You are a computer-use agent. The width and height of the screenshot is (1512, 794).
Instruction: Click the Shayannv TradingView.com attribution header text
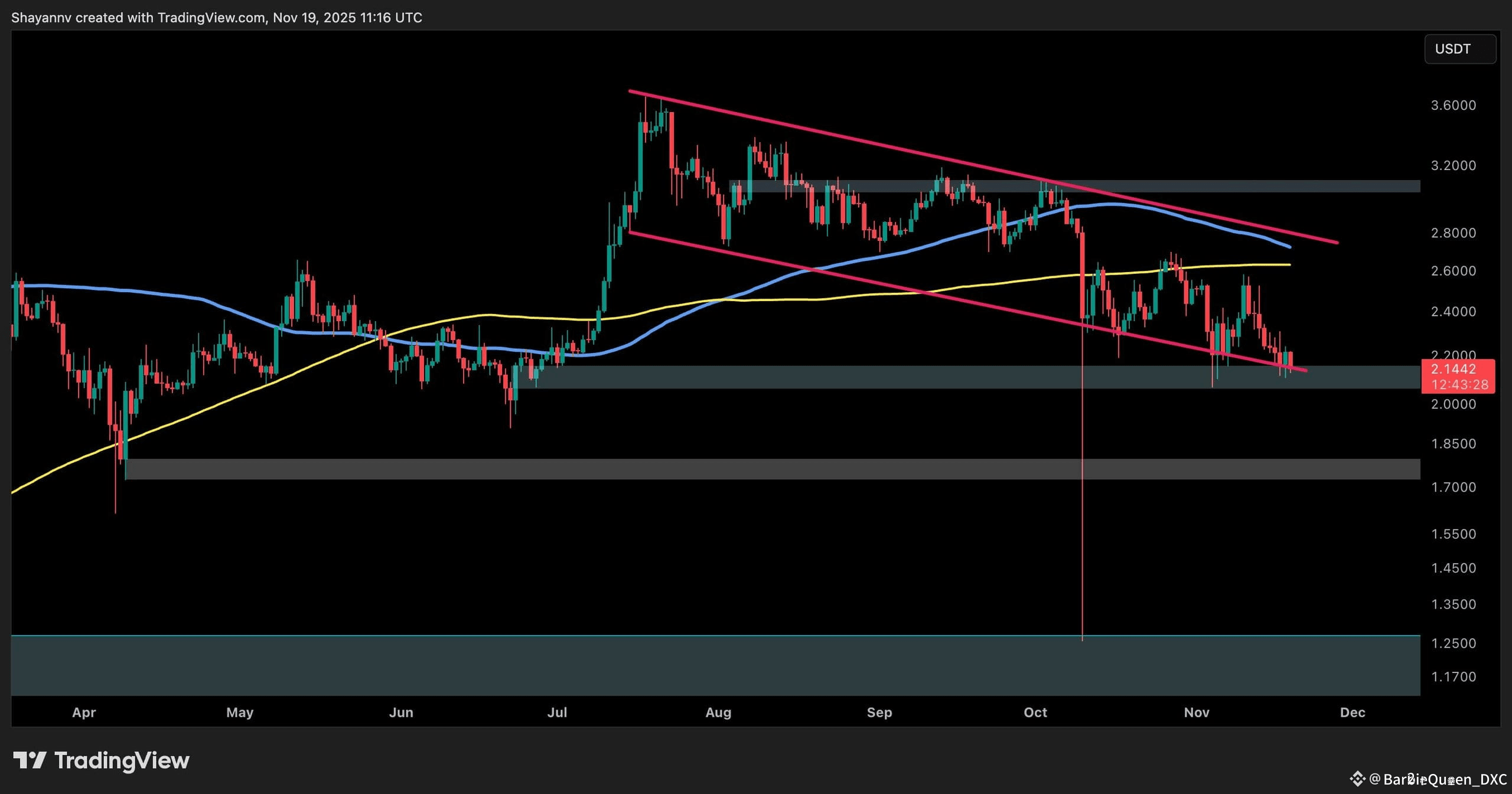point(217,18)
